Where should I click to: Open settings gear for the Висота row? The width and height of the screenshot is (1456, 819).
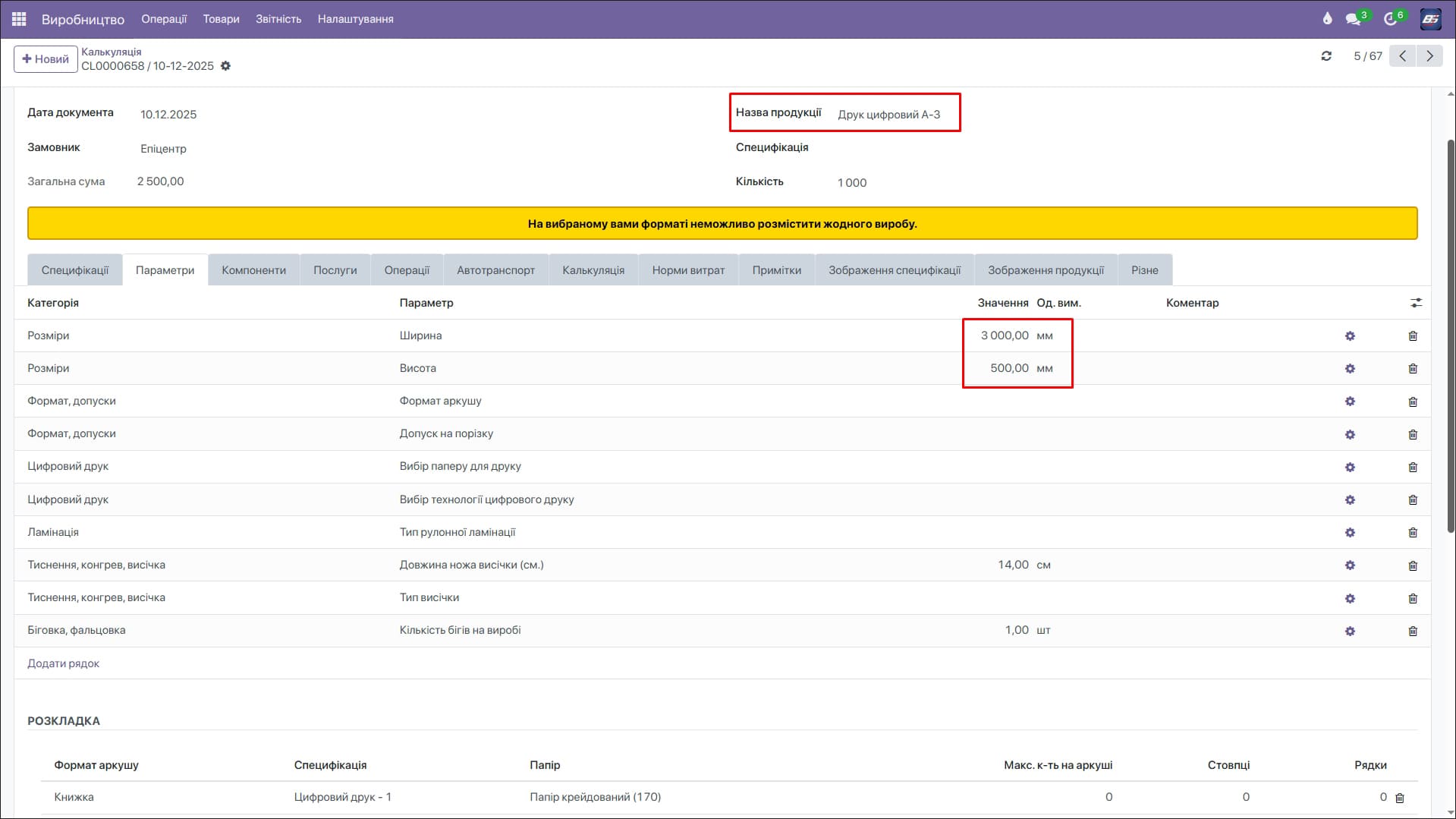coord(1350,368)
